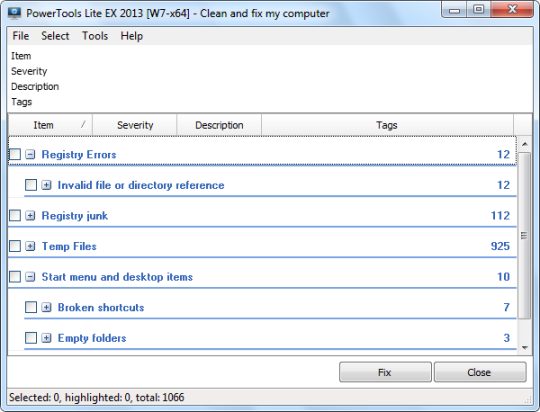Check the Temp Files checkbox
Viewport: 540px width, 412px height.
15,246
